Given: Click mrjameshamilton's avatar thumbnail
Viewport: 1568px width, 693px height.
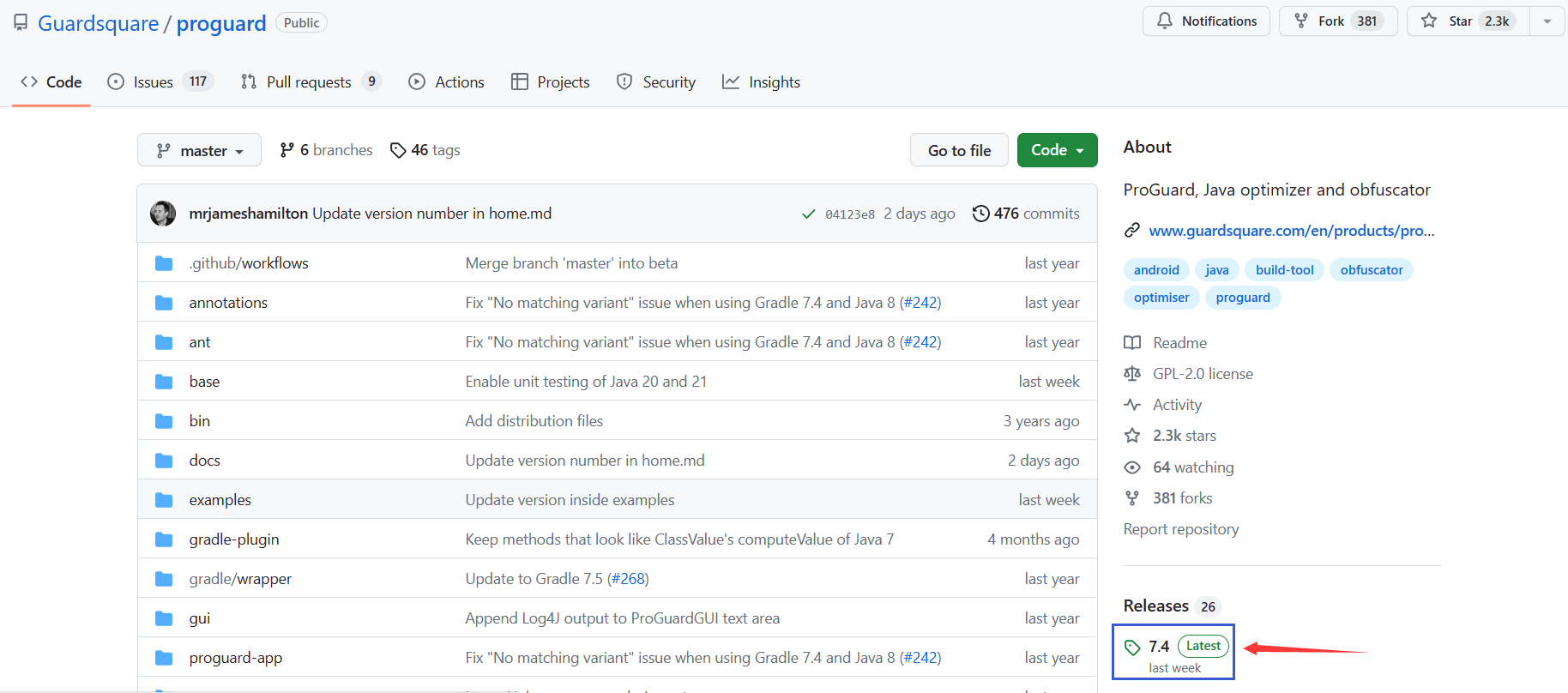Looking at the screenshot, I should tap(163, 214).
